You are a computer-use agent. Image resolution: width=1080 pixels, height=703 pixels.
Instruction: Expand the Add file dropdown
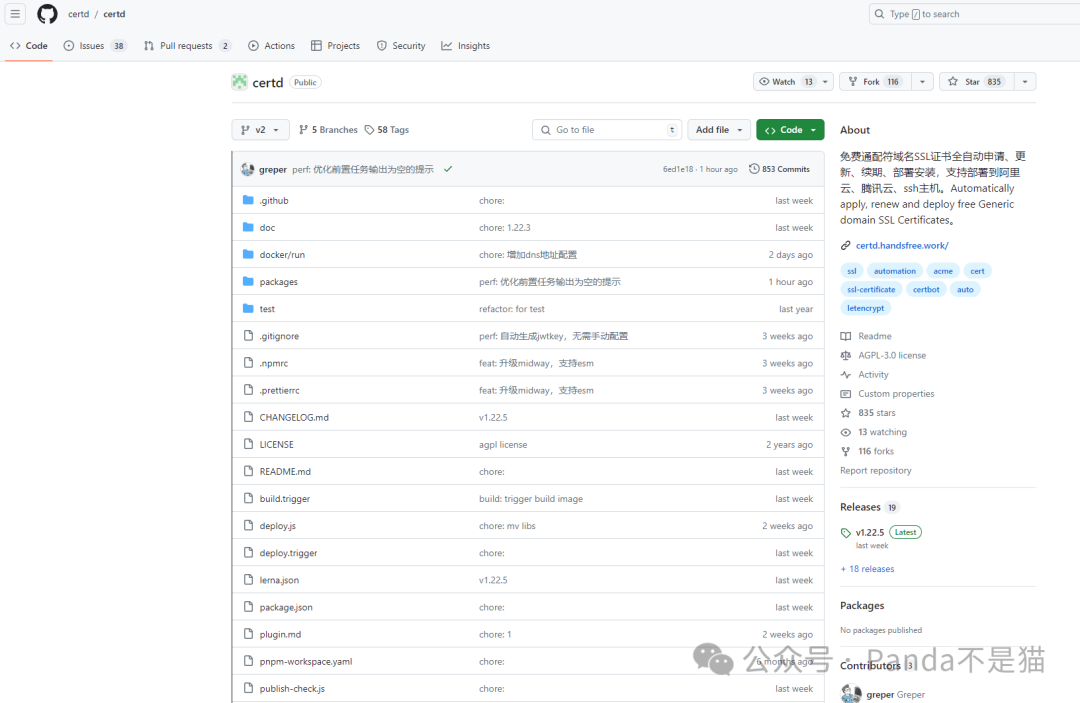tap(718, 129)
